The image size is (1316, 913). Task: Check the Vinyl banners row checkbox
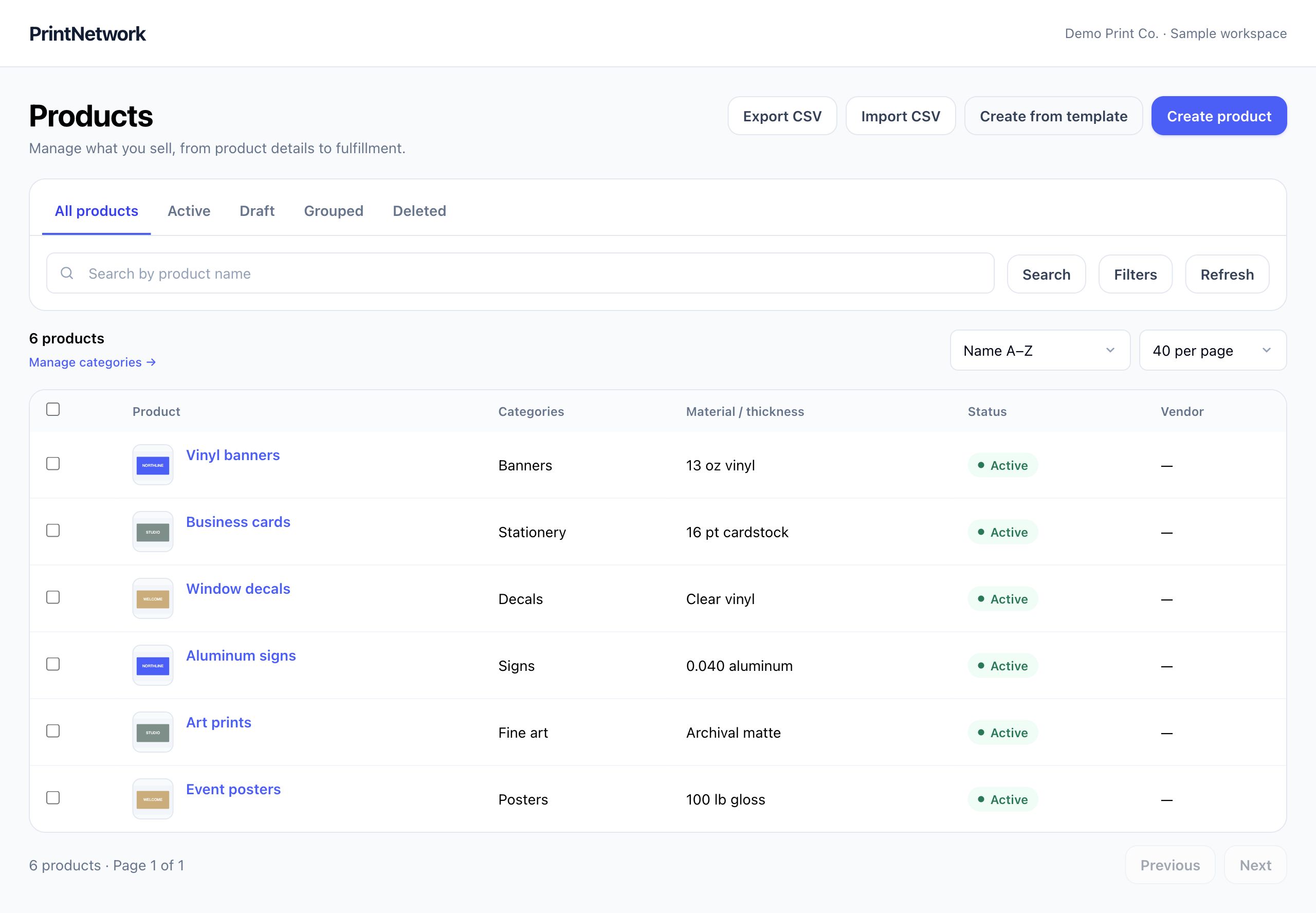(x=53, y=464)
